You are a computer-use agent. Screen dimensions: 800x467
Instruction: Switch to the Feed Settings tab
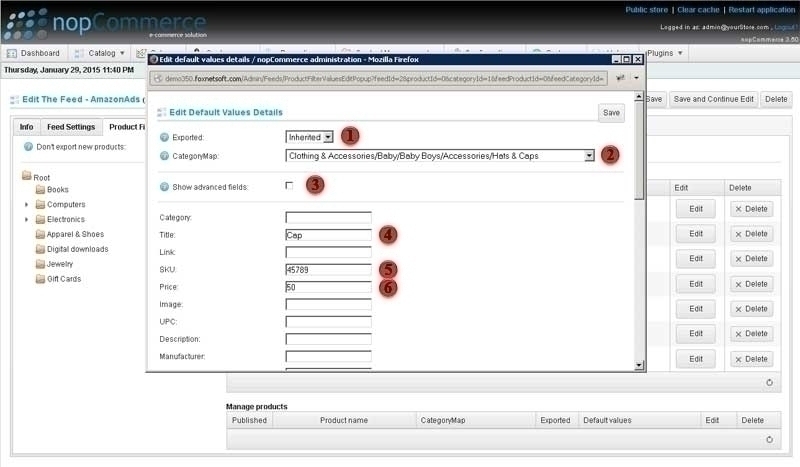tap(71, 127)
